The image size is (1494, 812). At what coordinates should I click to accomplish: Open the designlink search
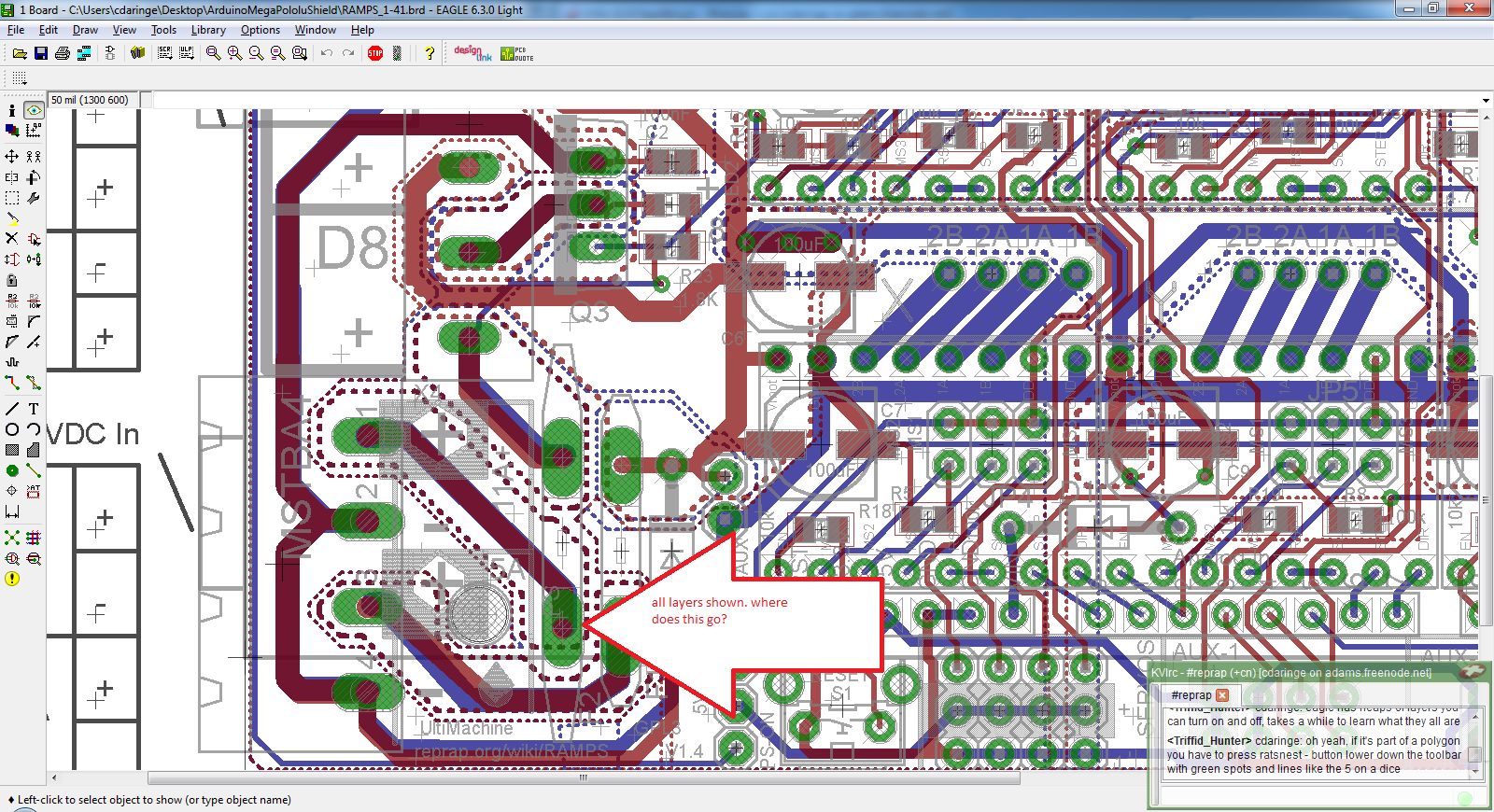(x=472, y=53)
